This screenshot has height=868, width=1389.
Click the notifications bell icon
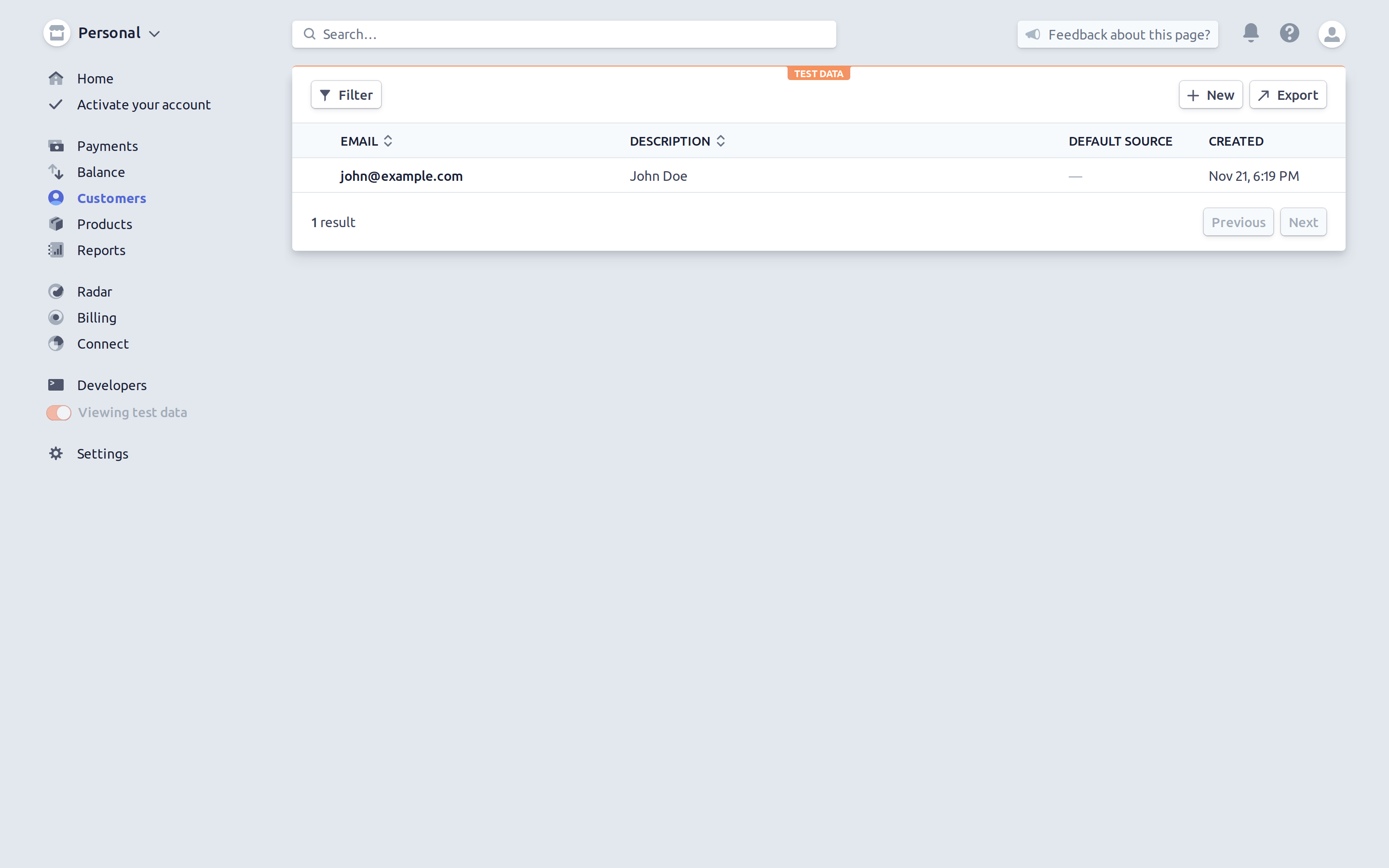(1251, 33)
